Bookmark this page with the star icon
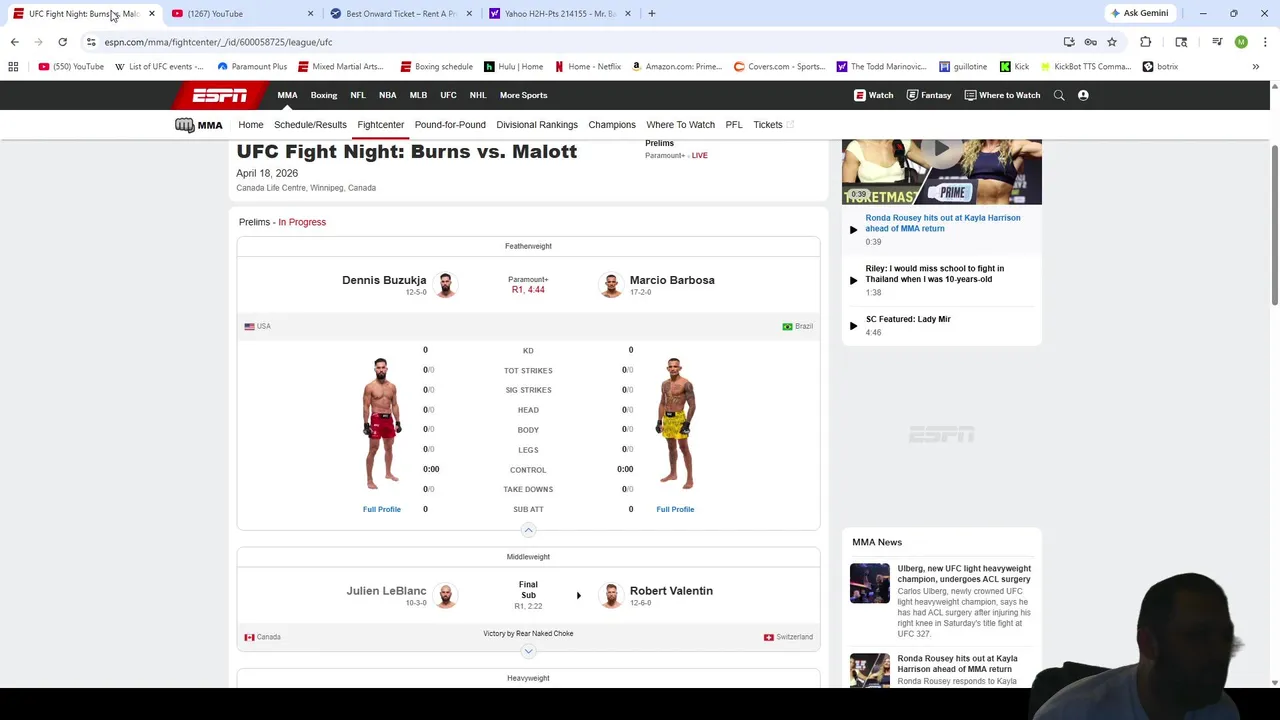 pyautogui.click(x=1111, y=42)
